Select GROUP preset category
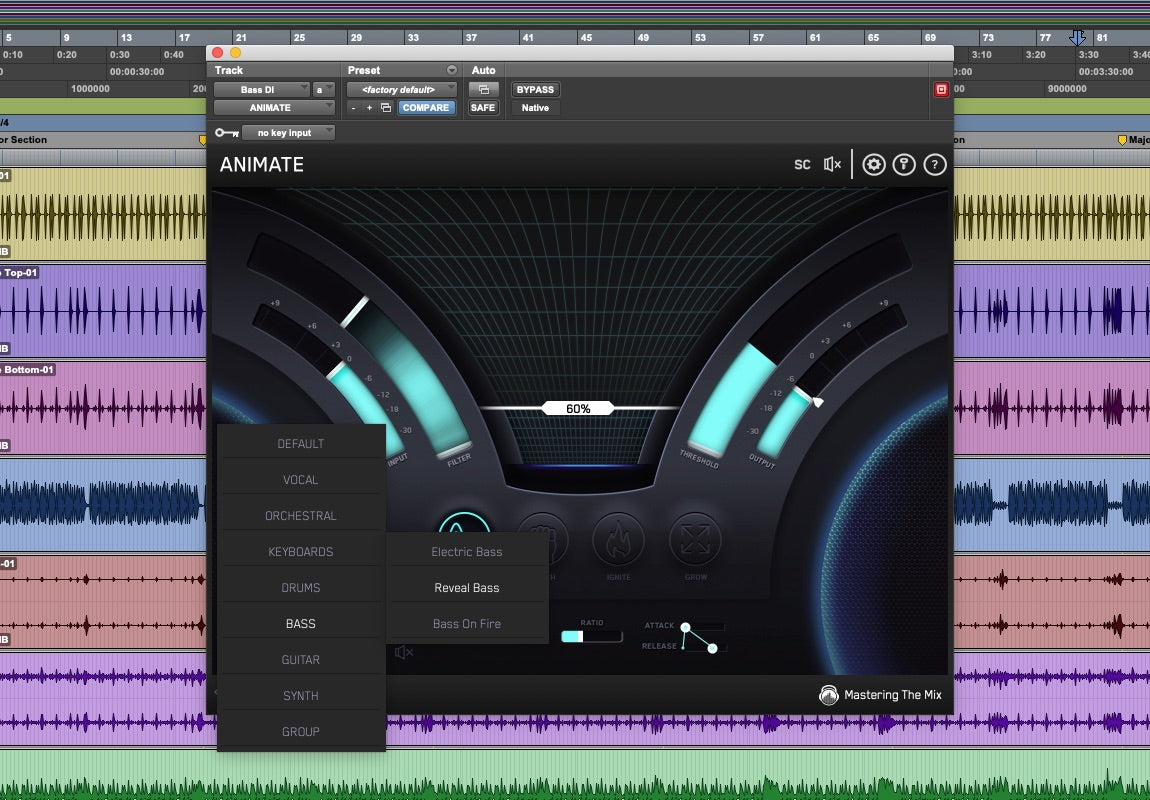The width and height of the screenshot is (1150, 800). click(301, 731)
